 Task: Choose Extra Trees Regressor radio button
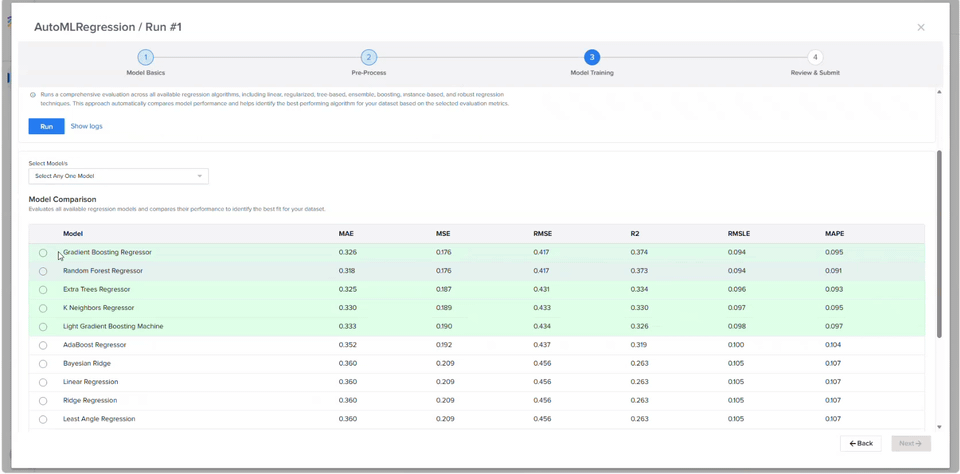pyautogui.click(x=43, y=290)
